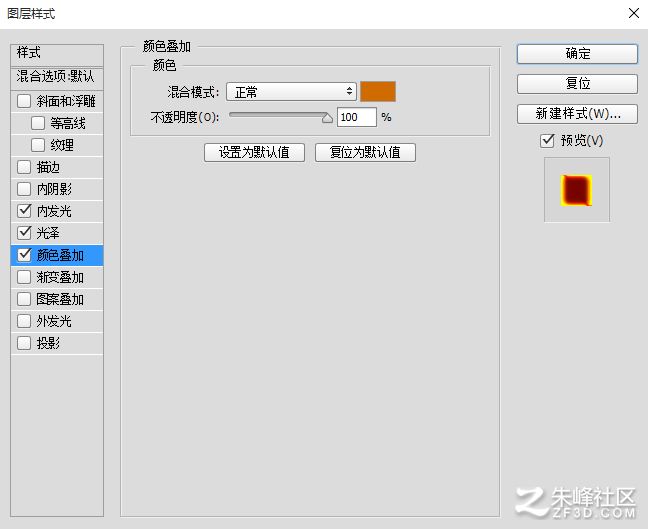Confirm with the 确定 button
The image size is (648, 529).
577,54
